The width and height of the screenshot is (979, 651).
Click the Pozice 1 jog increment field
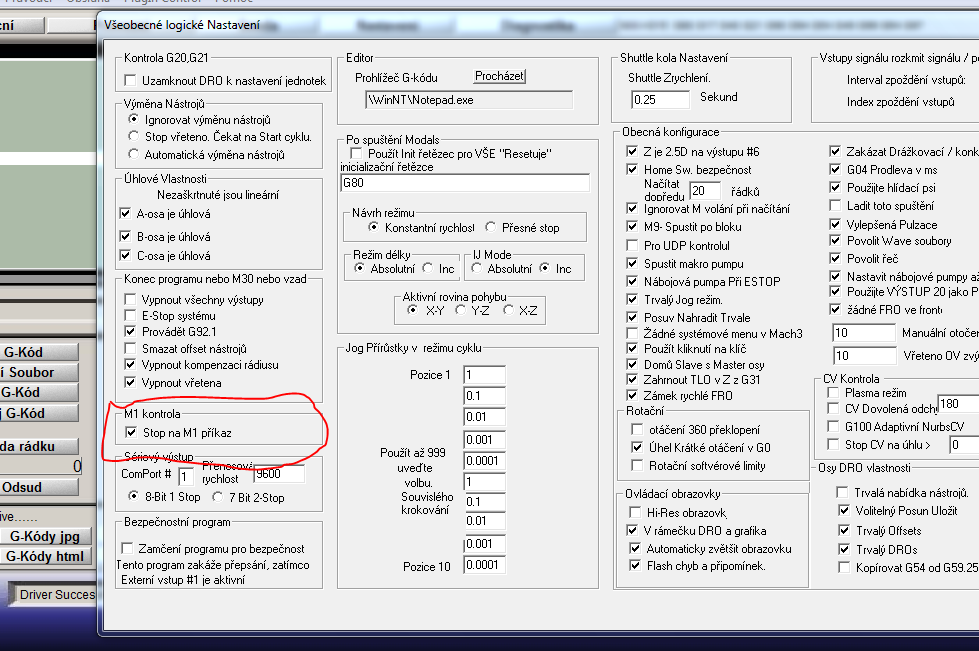pyautogui.click(x=484, y=374)
